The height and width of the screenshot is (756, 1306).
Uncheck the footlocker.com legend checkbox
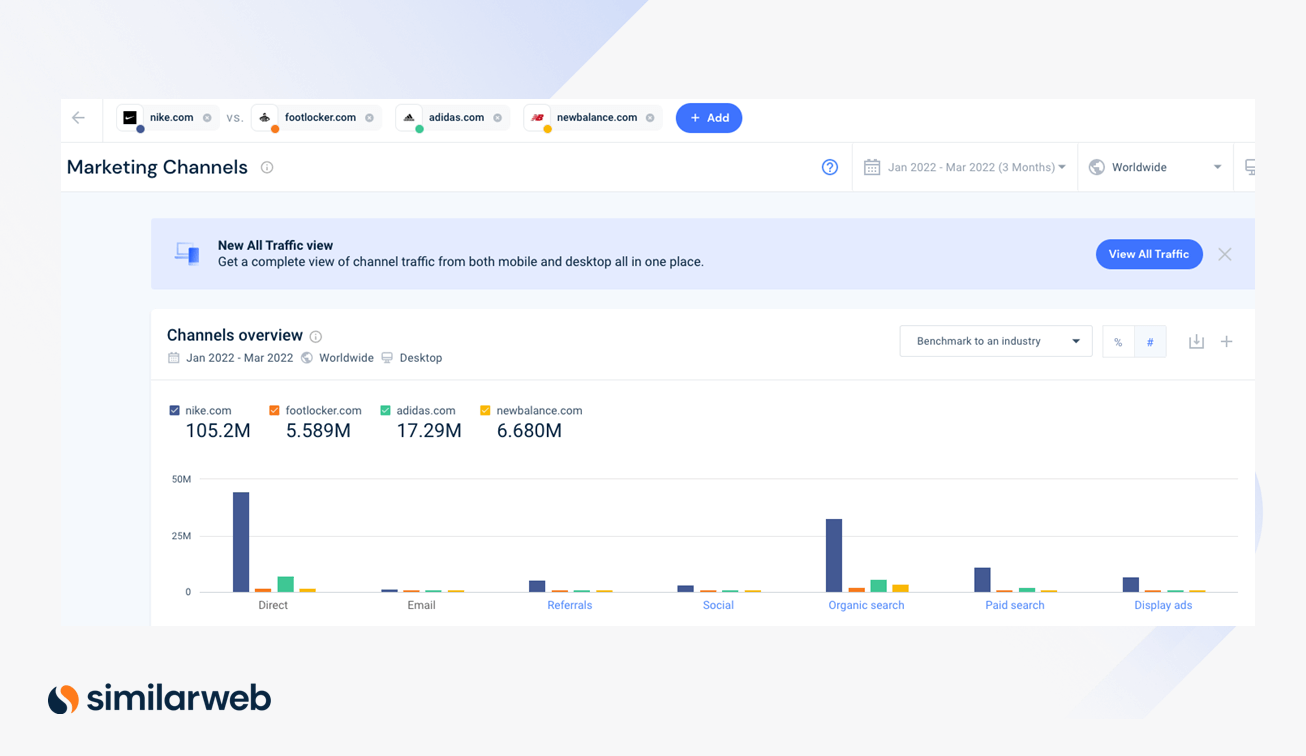275,411
